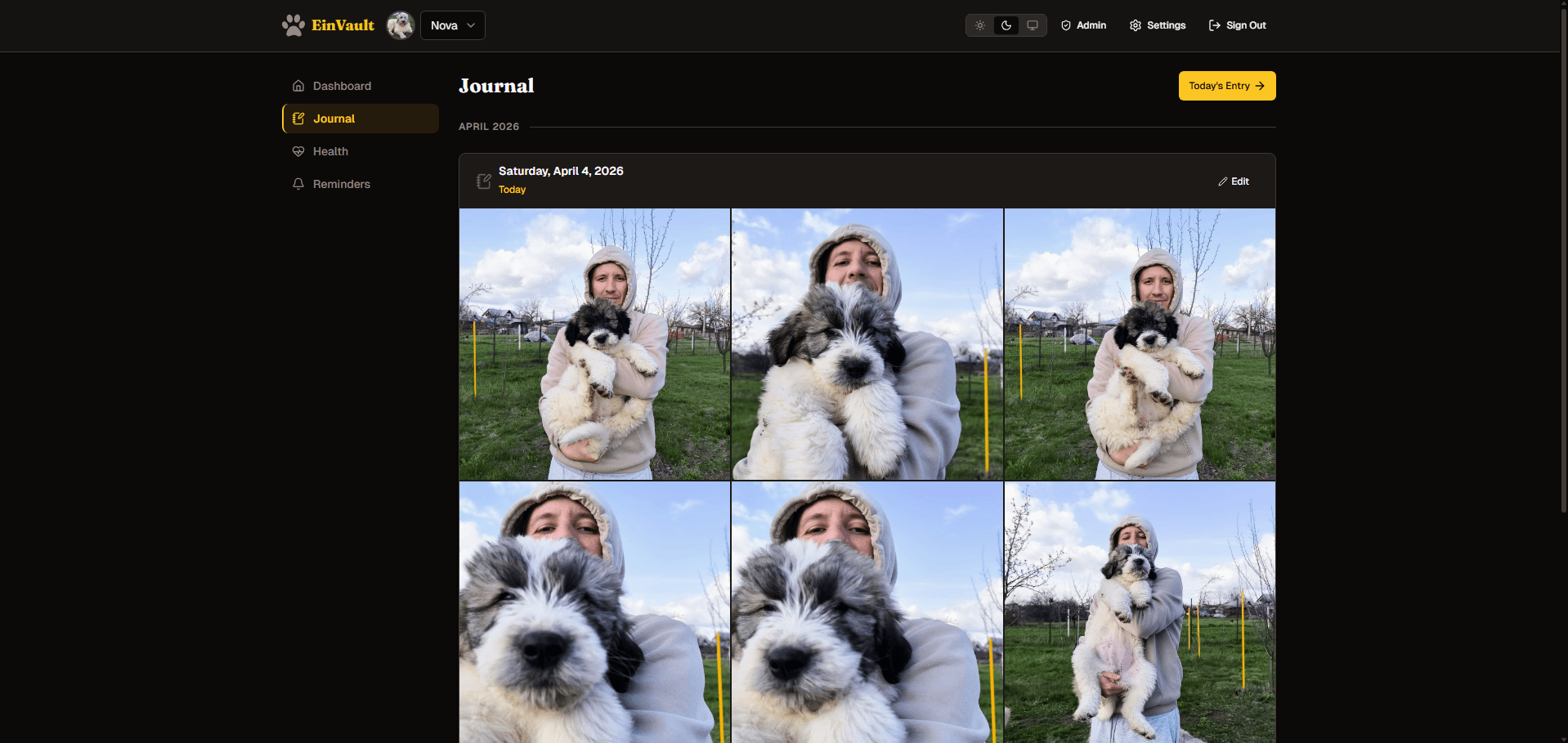
Task: Click the Reminders bell icon
Action: (x=298, y=184)
